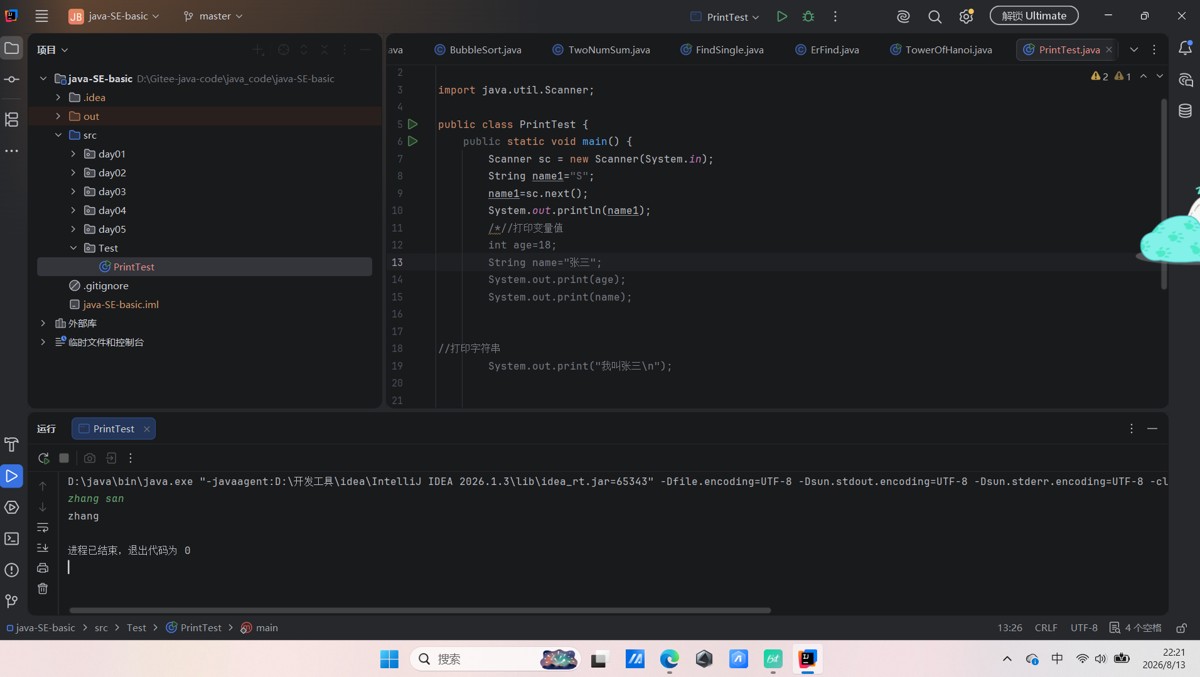This screenshot has width=1200, height=677.
Task: Open the PrintTest run configuration dropdown
Action: point(725,16)
